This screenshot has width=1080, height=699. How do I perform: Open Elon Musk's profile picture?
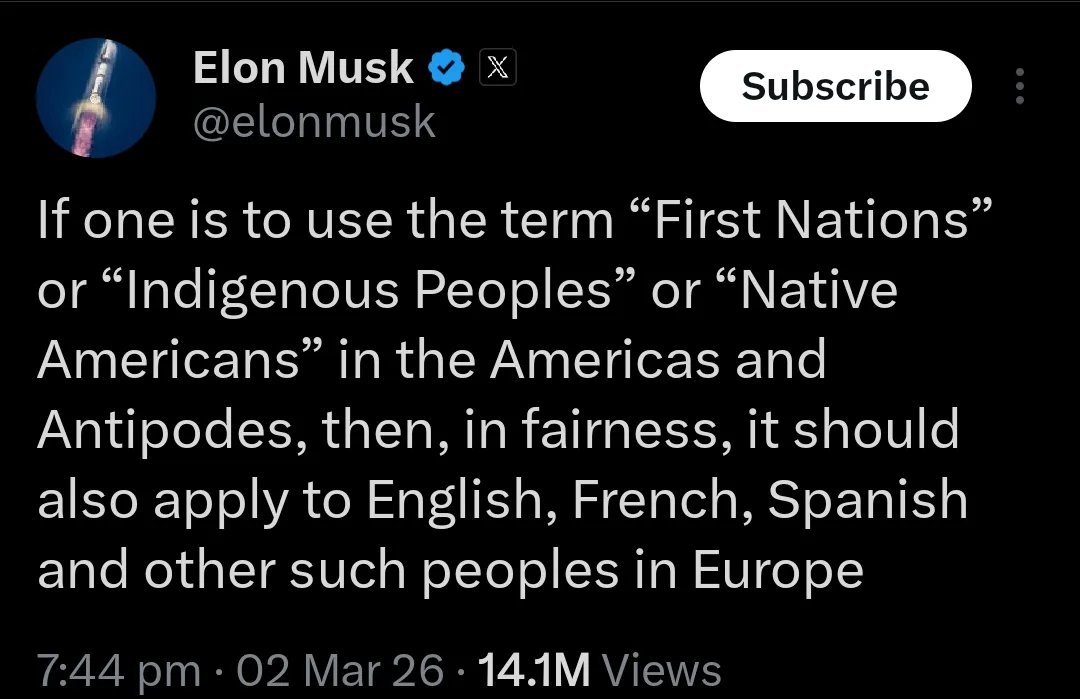(96, 98)
